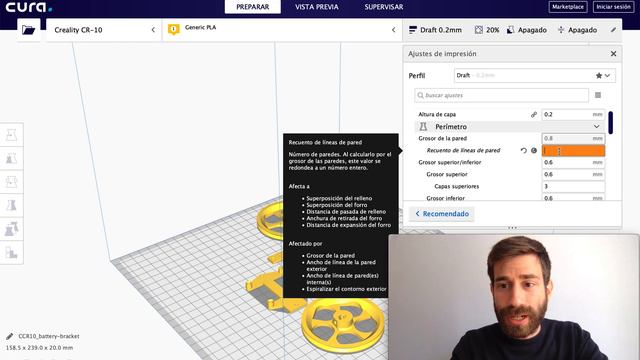Click the CCR10_battery-bracket job name
Viewport: 640px width, 360px height.
(x=49, y=336)
